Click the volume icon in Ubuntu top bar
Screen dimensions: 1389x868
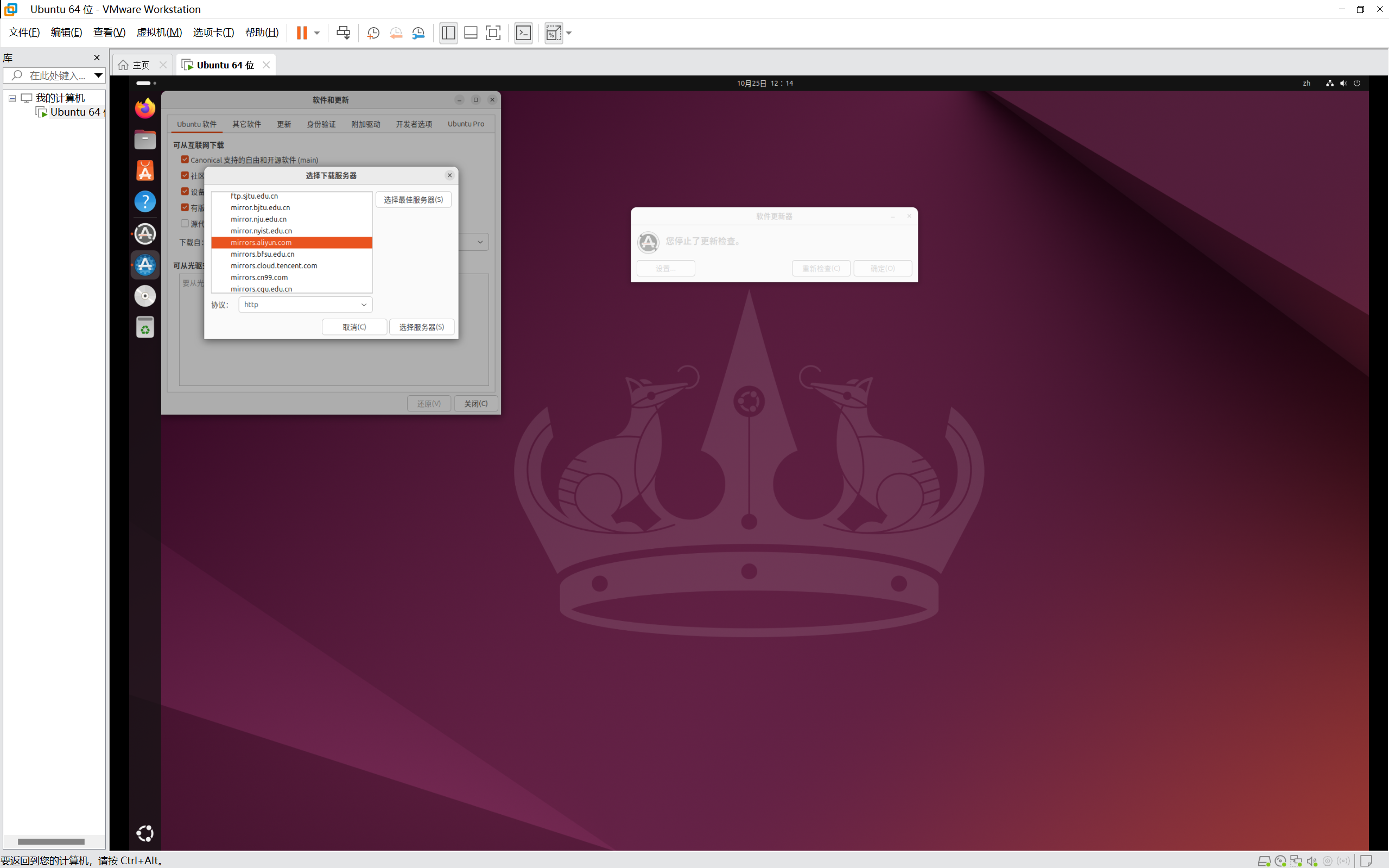[x=1343, y=83]
